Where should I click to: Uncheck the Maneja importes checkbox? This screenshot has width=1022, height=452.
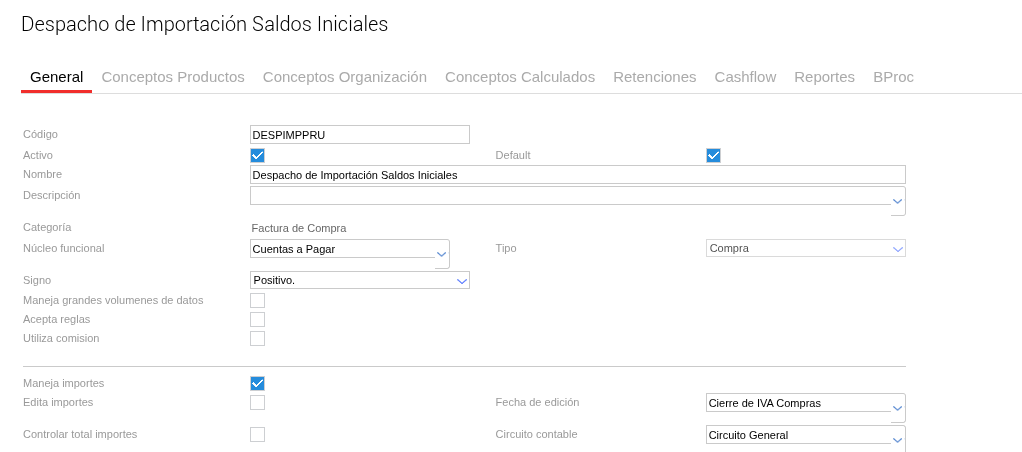[x=257, y=383]
